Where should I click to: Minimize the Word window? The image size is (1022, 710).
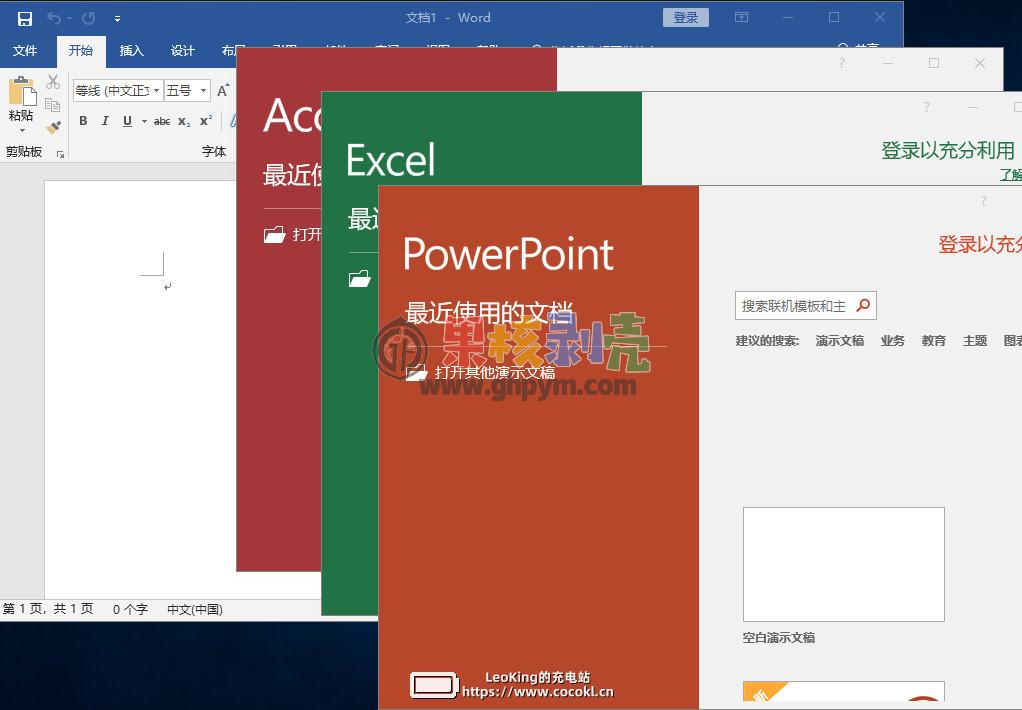788,17
